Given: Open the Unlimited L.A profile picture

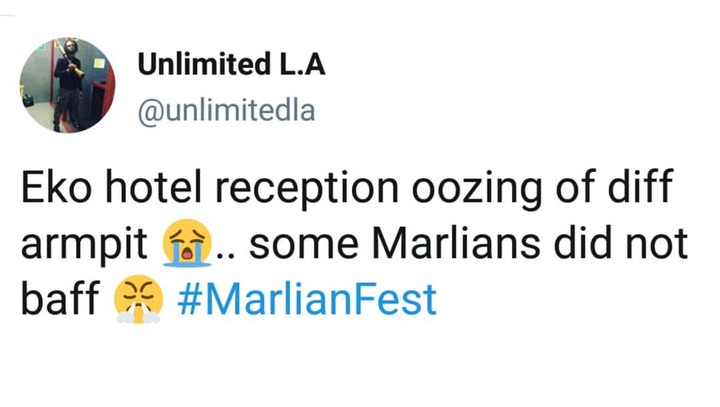Looking at the screenshot, I should pos(69,86).
